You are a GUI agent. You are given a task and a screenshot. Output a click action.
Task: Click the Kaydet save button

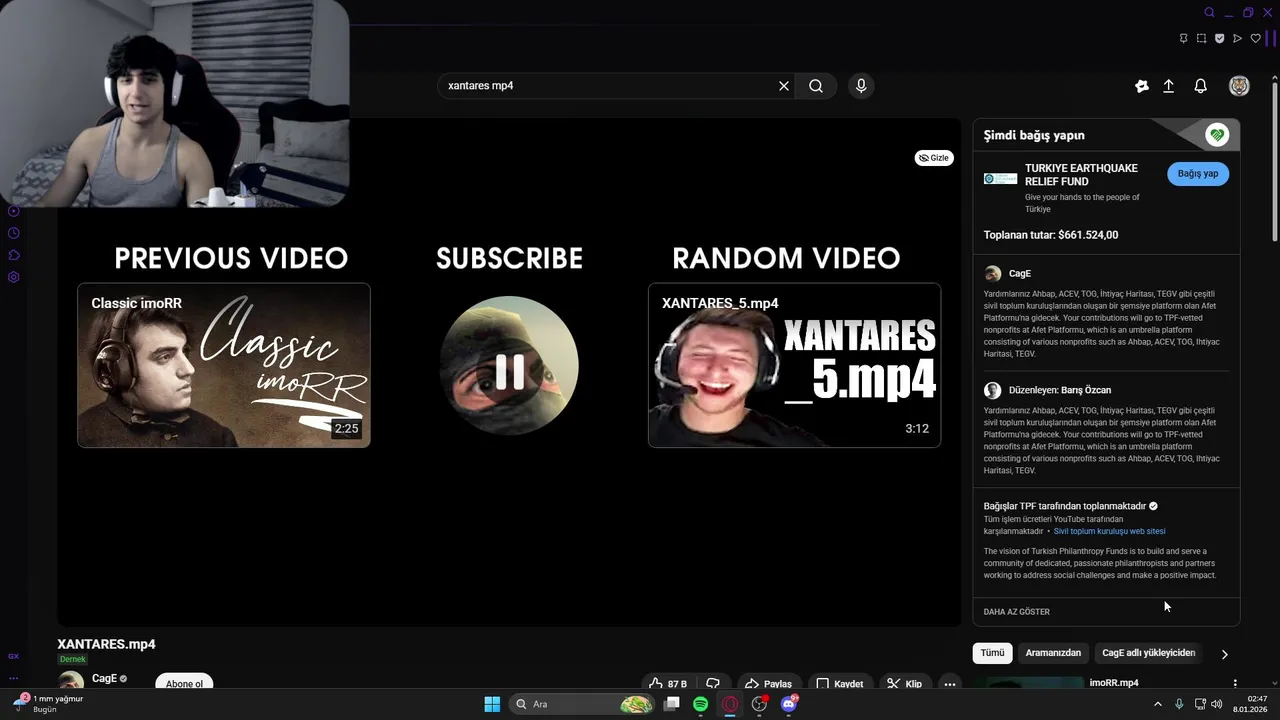(839, 683)
